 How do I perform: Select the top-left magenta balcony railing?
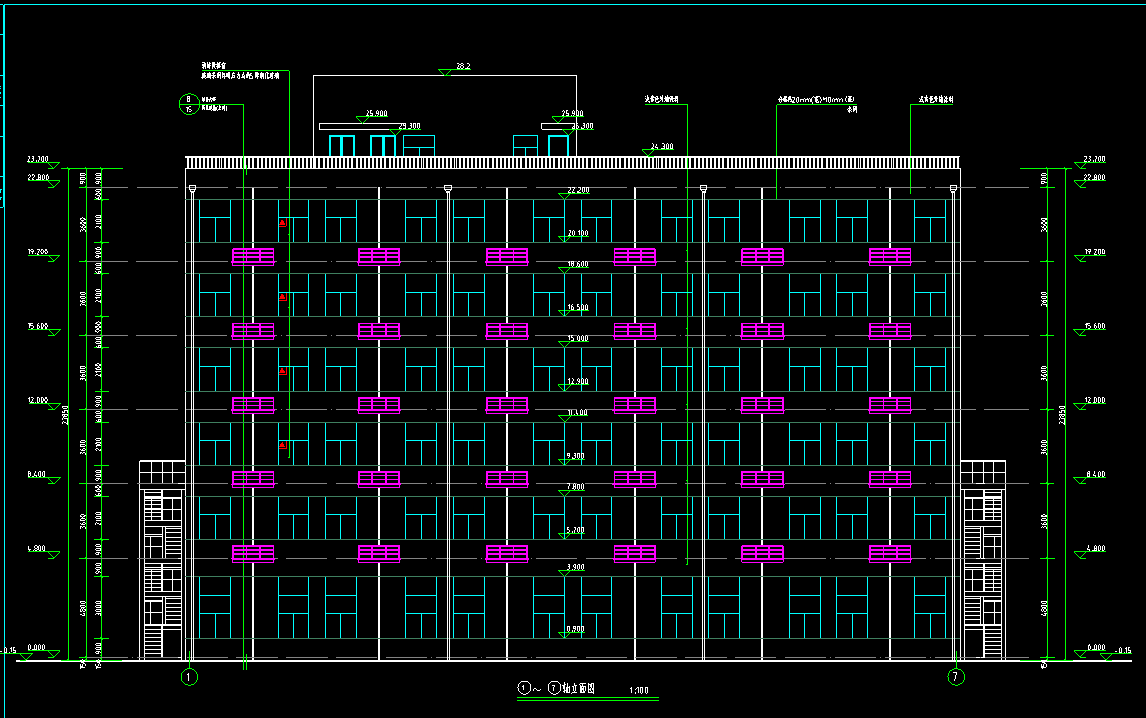253,256
